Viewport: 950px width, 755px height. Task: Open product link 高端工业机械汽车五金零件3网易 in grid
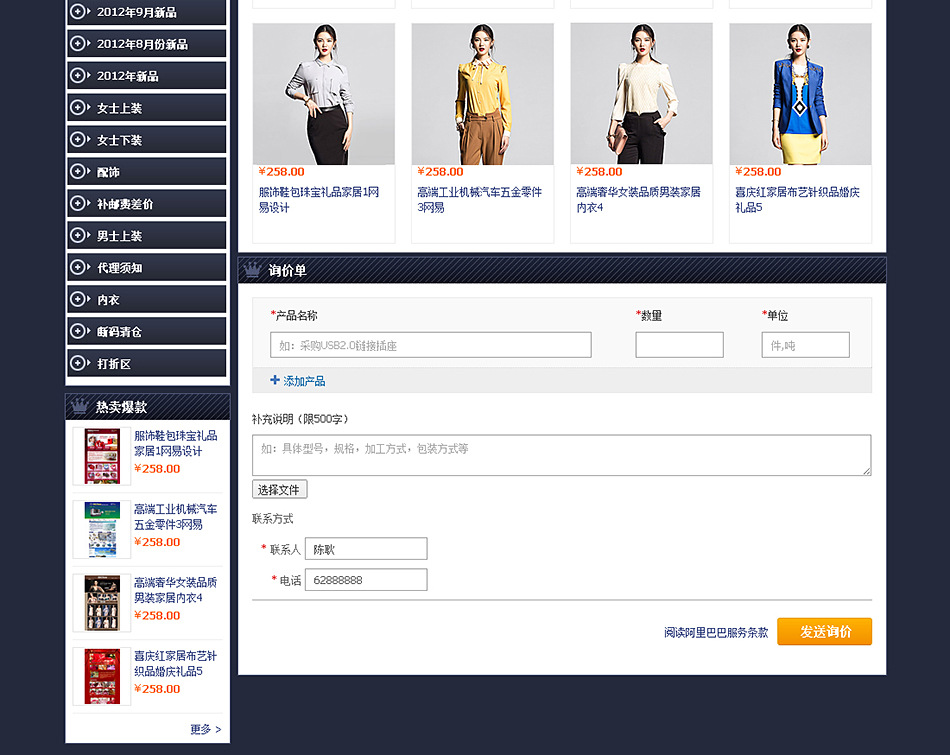[479, 199]
